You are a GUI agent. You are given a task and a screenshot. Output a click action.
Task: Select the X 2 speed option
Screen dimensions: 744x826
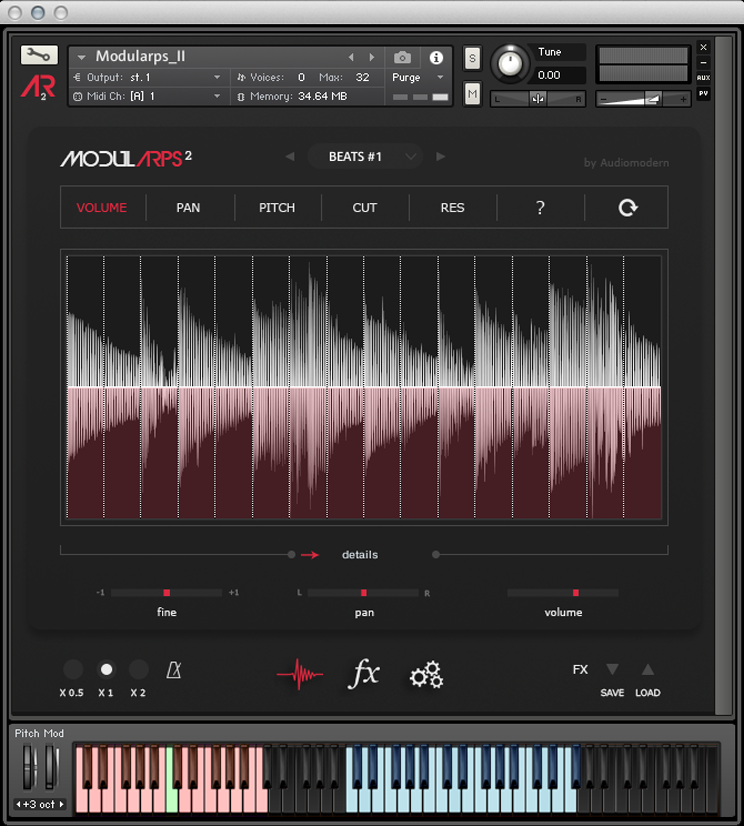click(x=138, y=670)
